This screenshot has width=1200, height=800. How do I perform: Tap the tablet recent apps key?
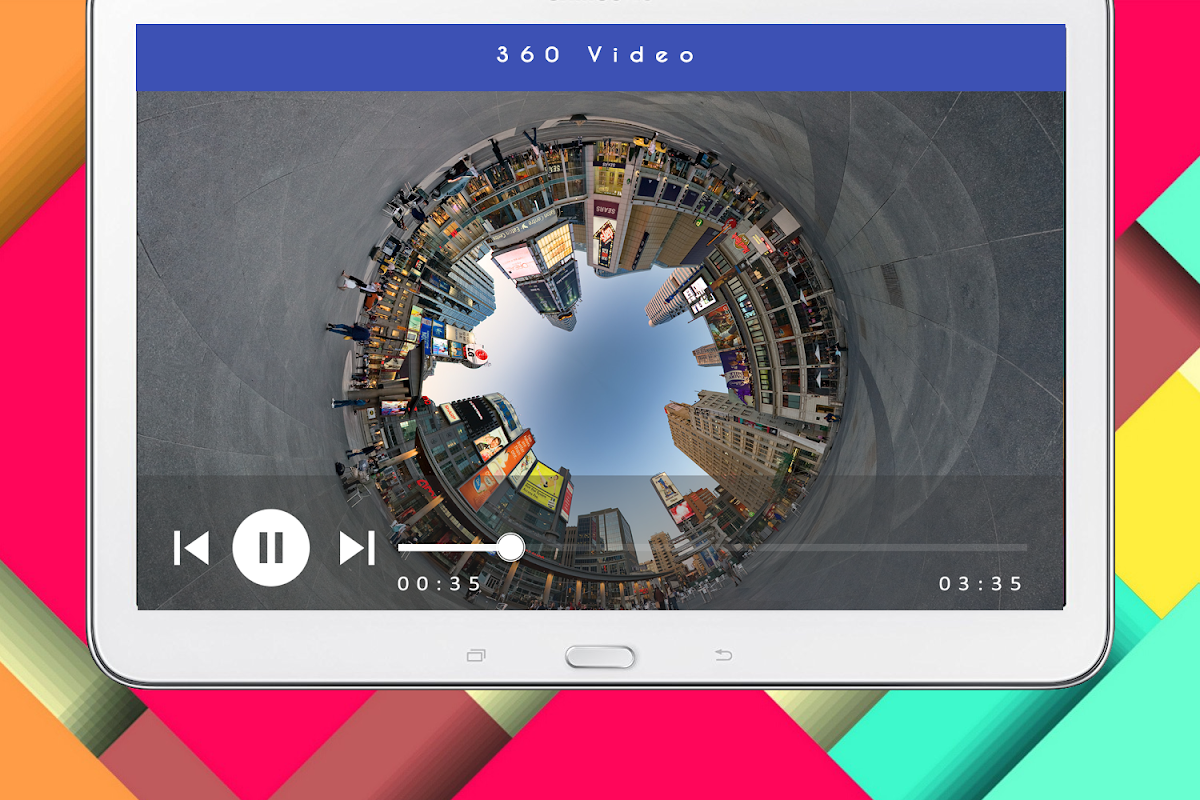click(476, 656)
